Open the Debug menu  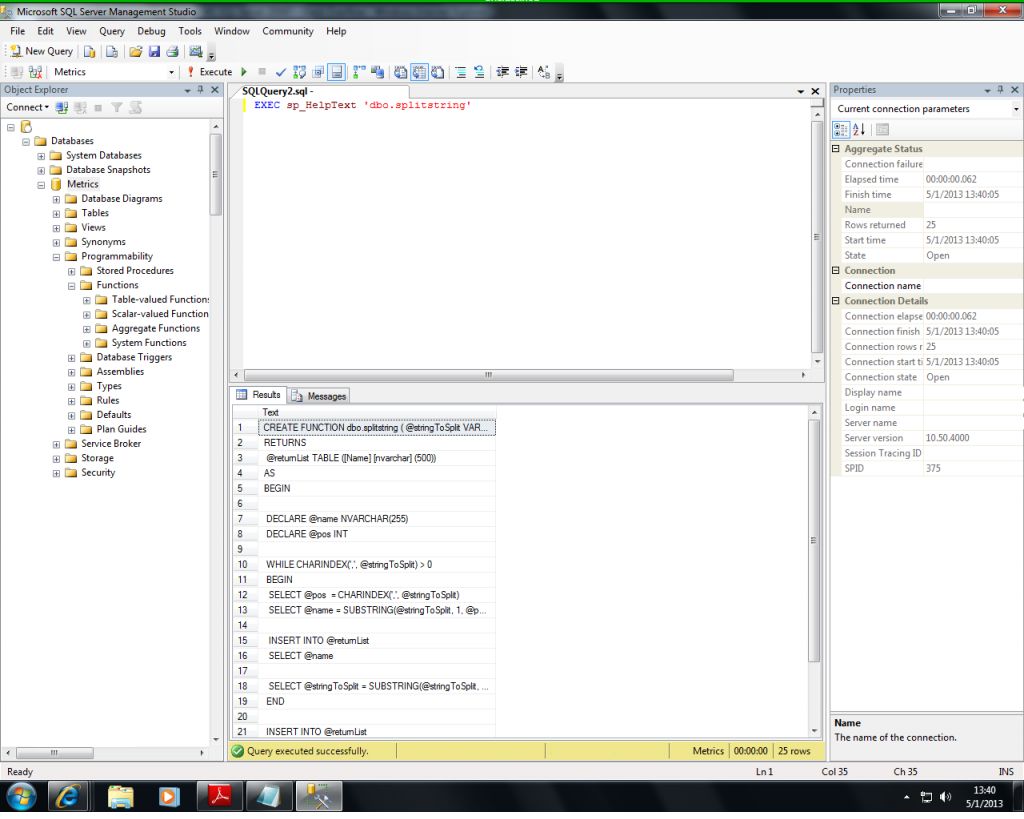[151, 31]
